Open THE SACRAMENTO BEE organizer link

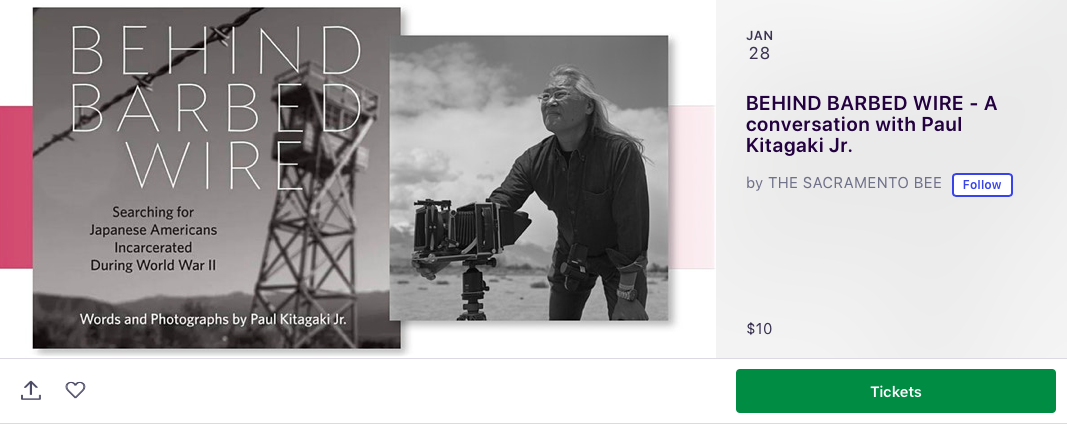pyautogui.click(x=855, y=183)
